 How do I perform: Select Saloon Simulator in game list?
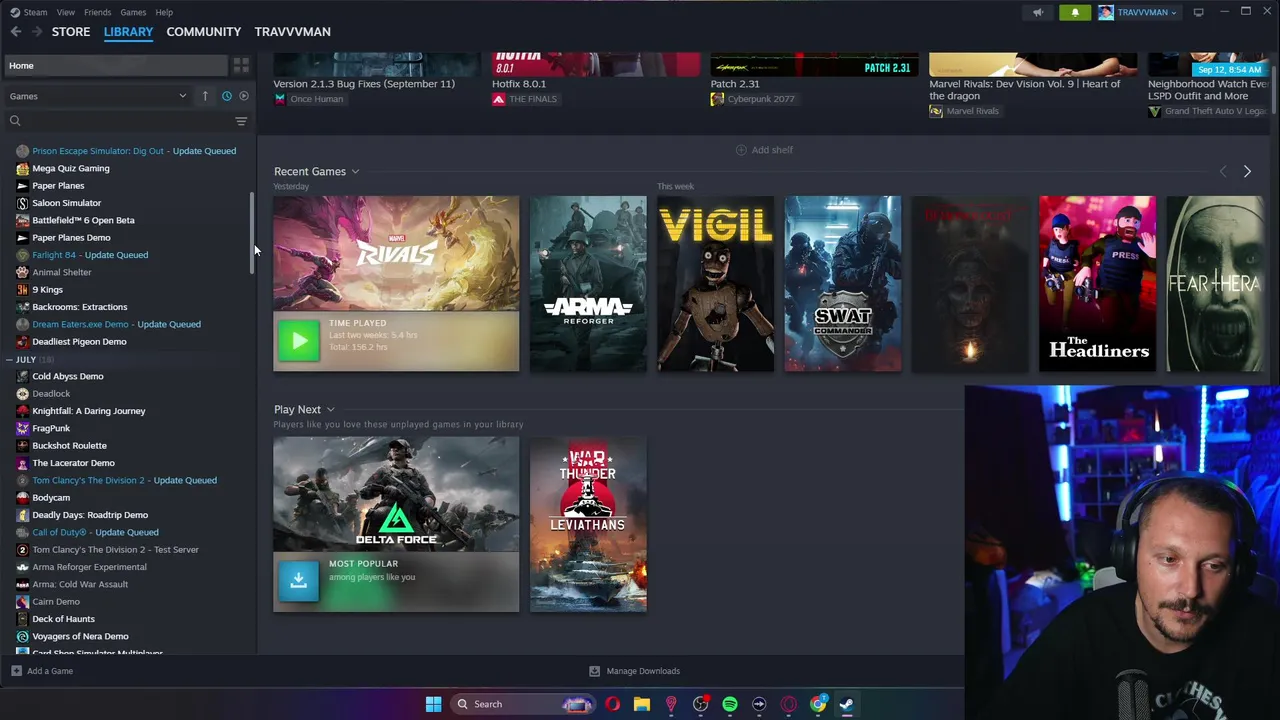pos(66,203)
